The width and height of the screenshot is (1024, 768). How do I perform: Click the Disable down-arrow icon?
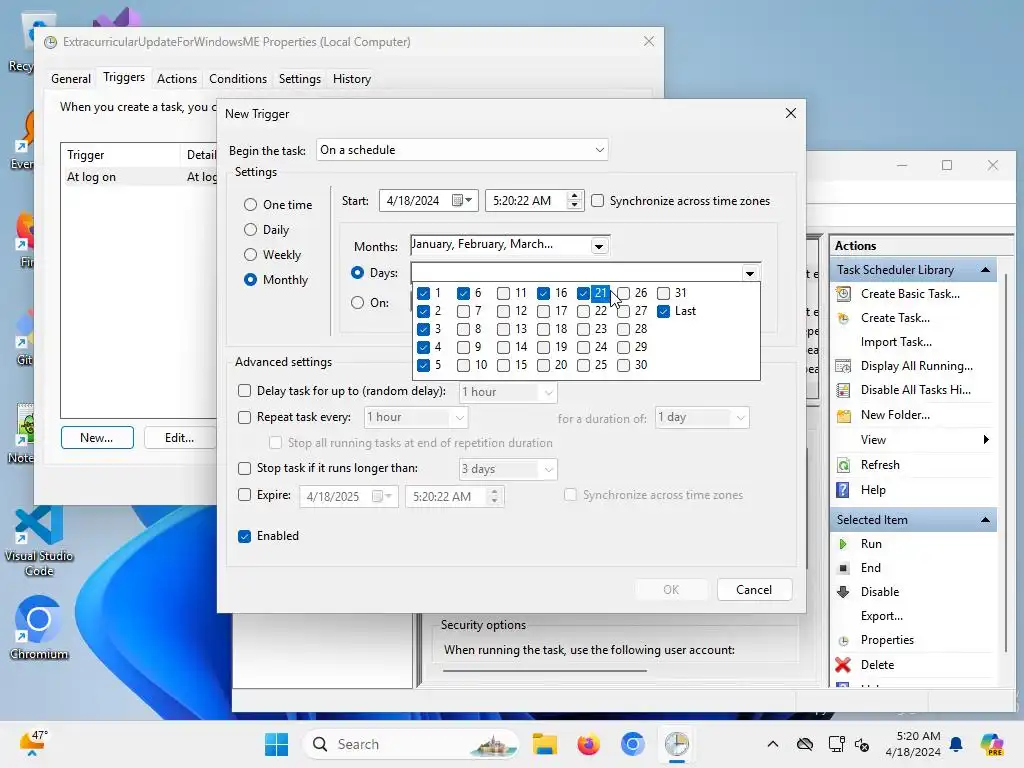tap(843, 592)
